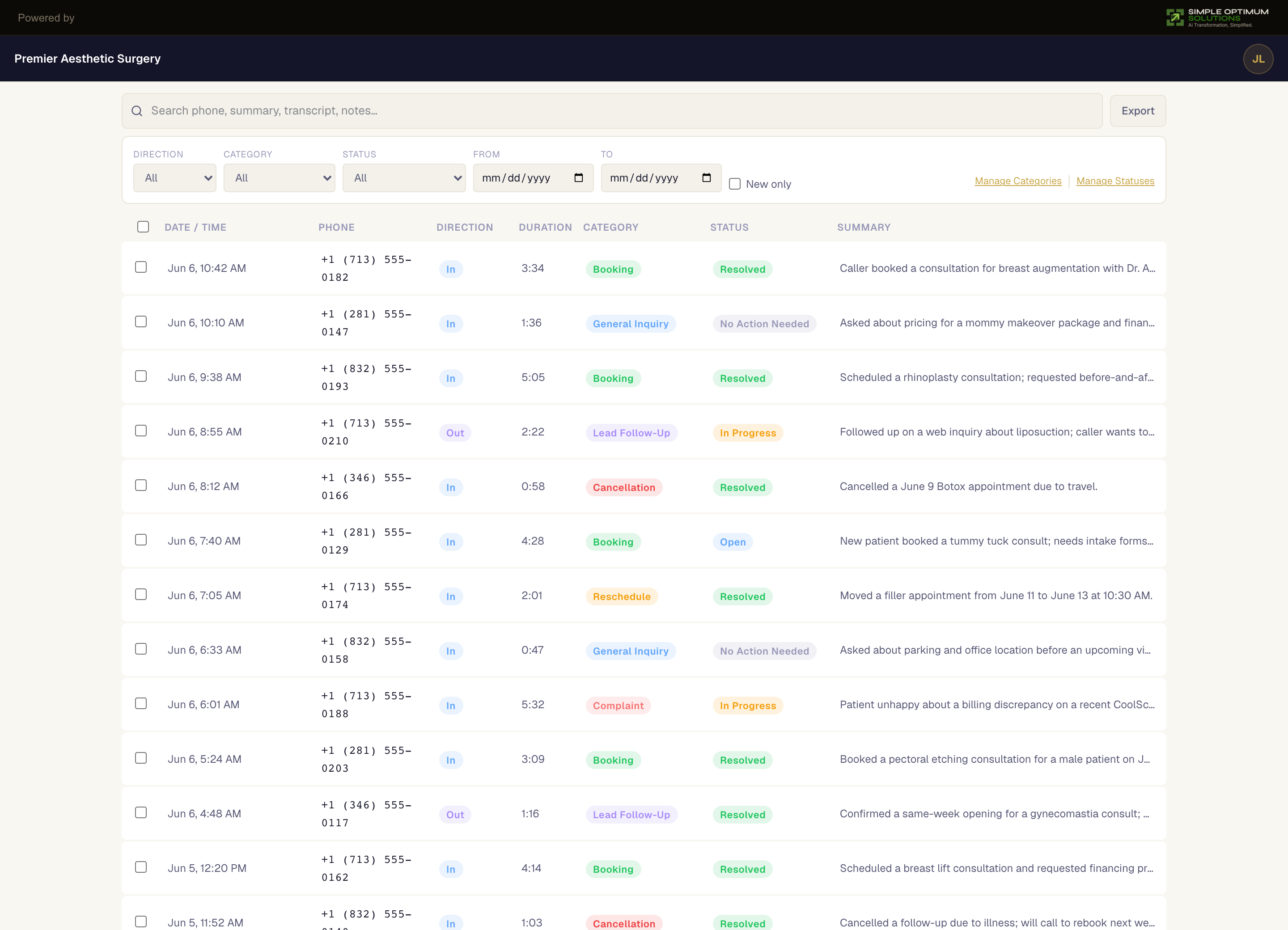The height and width of the screenshot is (930, 1288).
Task: Toggle the select-all rows checkbox
Action: [x=143, y=227]
